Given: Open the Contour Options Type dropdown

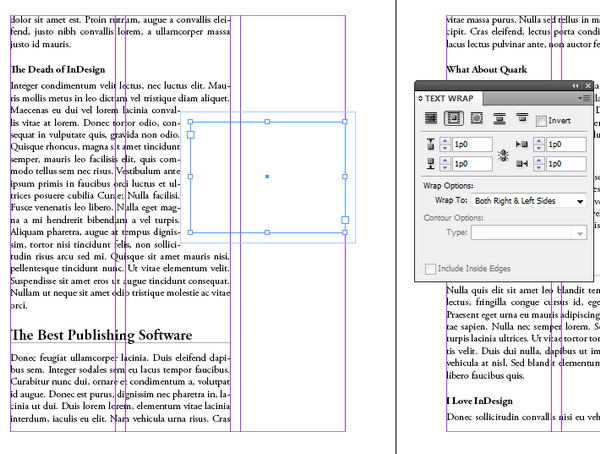Looking at the screenshot, I should coord(529,233).
